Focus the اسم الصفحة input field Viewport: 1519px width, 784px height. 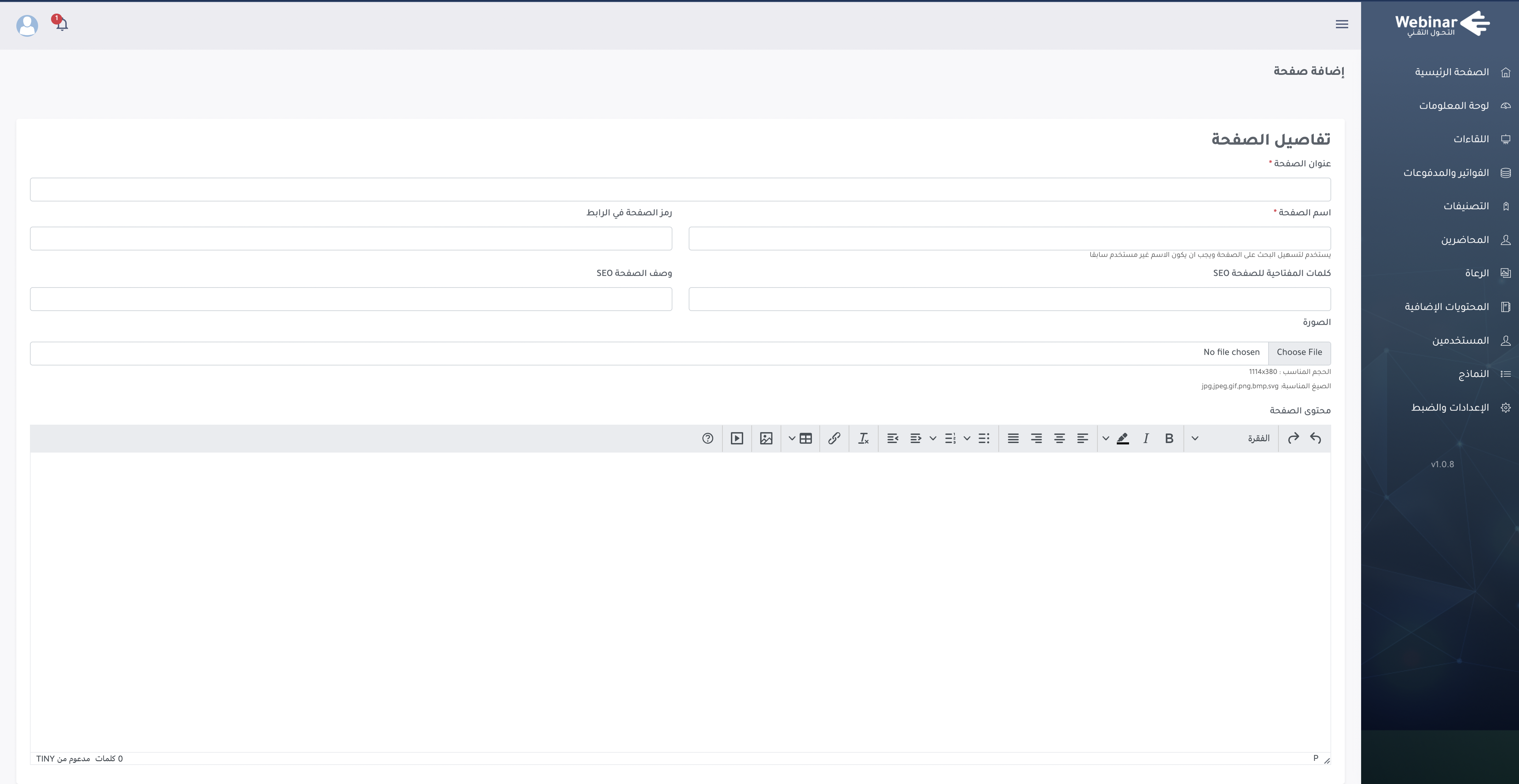[x=1010, y=239]
